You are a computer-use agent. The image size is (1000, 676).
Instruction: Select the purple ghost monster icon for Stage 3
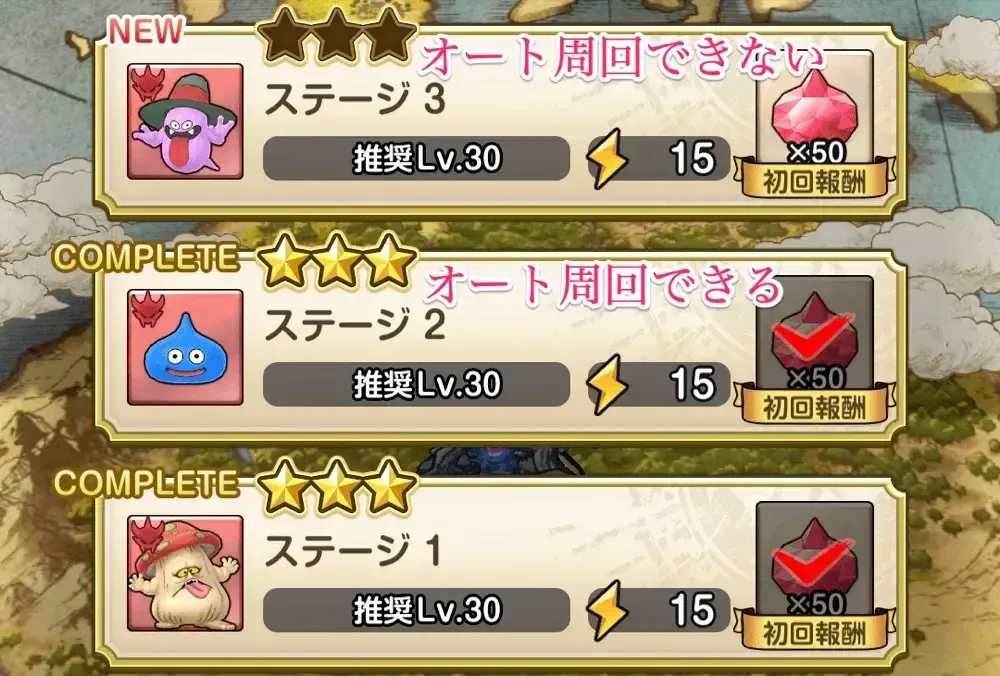pos(185,121)
